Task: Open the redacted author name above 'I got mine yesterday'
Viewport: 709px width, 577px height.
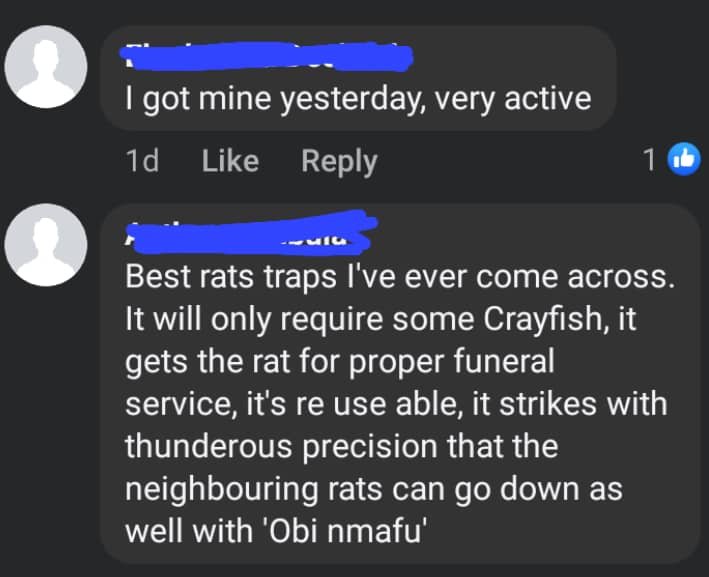Action: [260, 56]
